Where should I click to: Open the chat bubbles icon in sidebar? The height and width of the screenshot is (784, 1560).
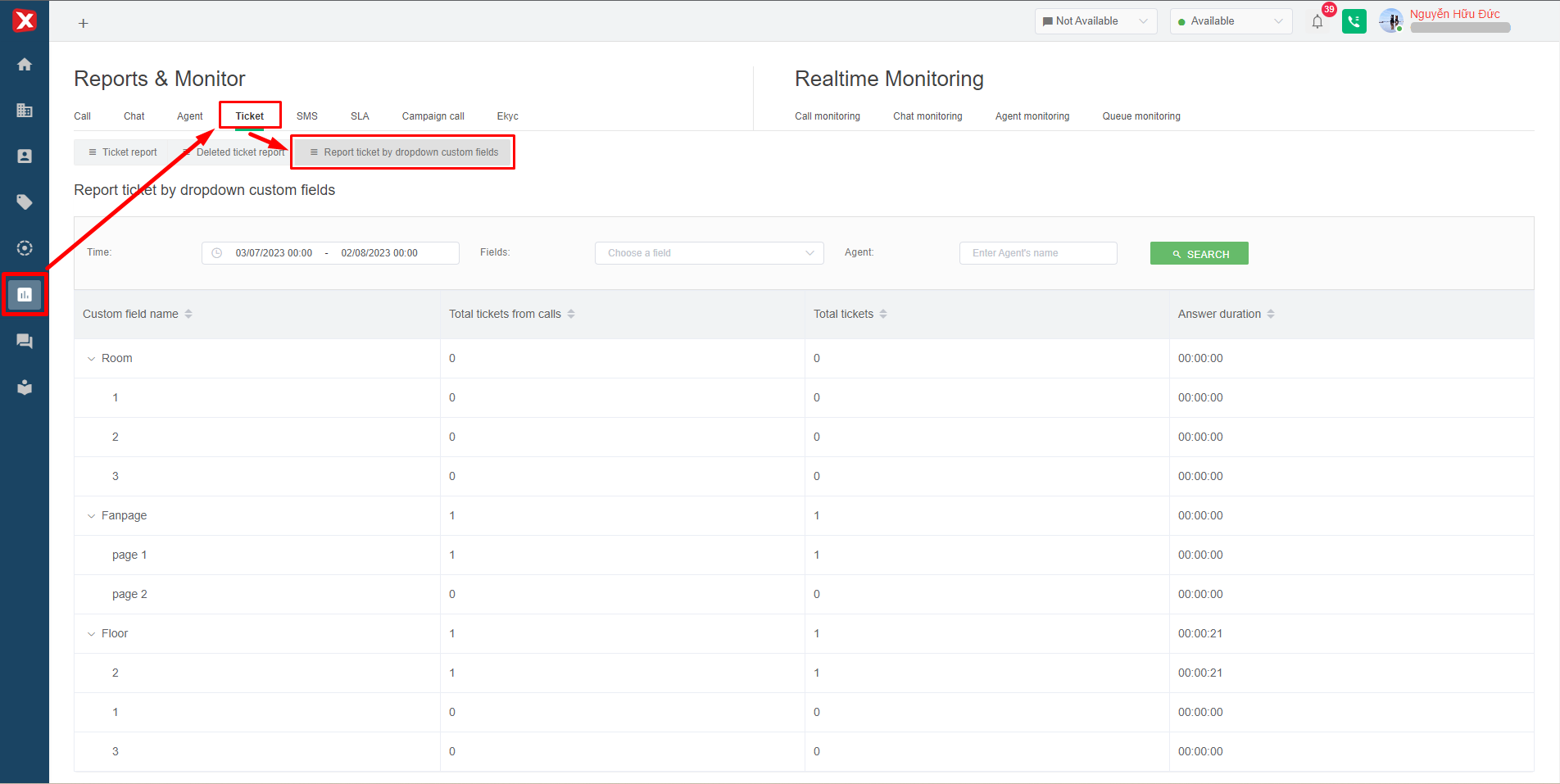click(x=25, y=342)
